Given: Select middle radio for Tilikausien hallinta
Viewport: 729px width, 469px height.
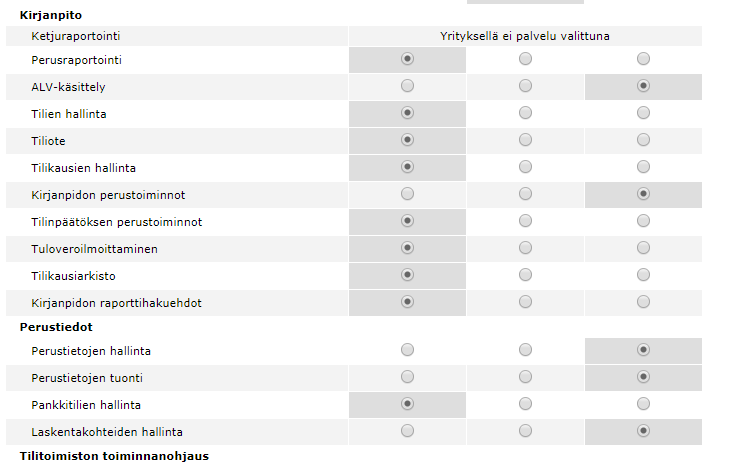Looking at the screenshot, I should 526,167.
